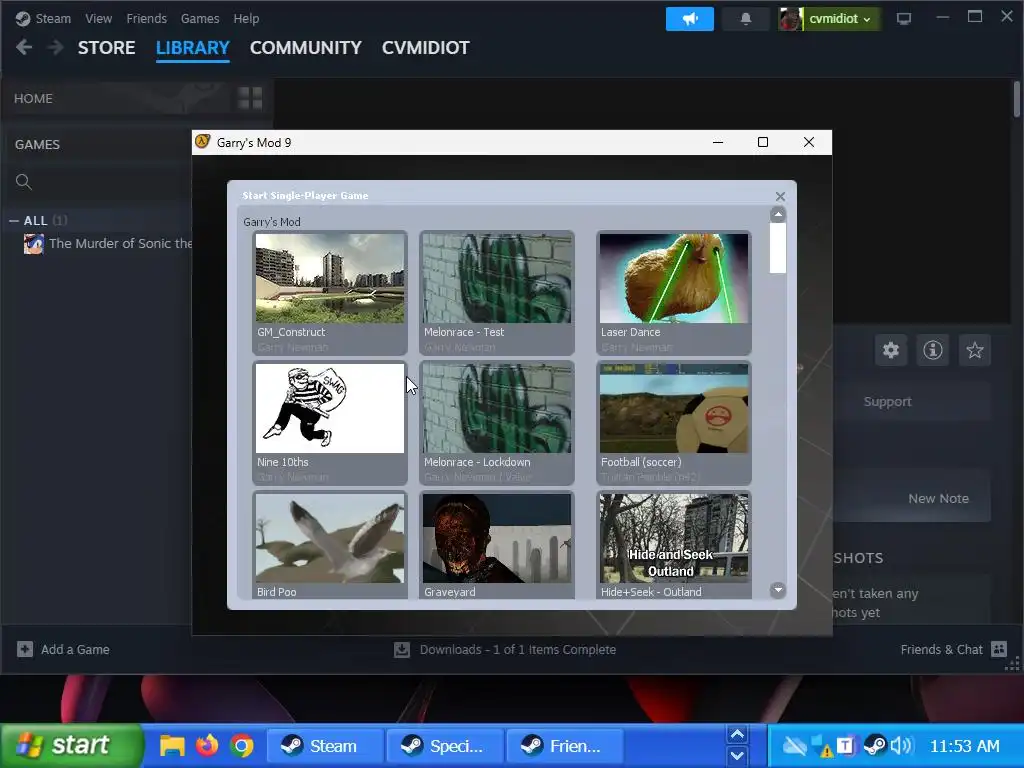Toggle the library grid view icon
The height and width of the screenshot is (768, 1024).
coord(250,99)
